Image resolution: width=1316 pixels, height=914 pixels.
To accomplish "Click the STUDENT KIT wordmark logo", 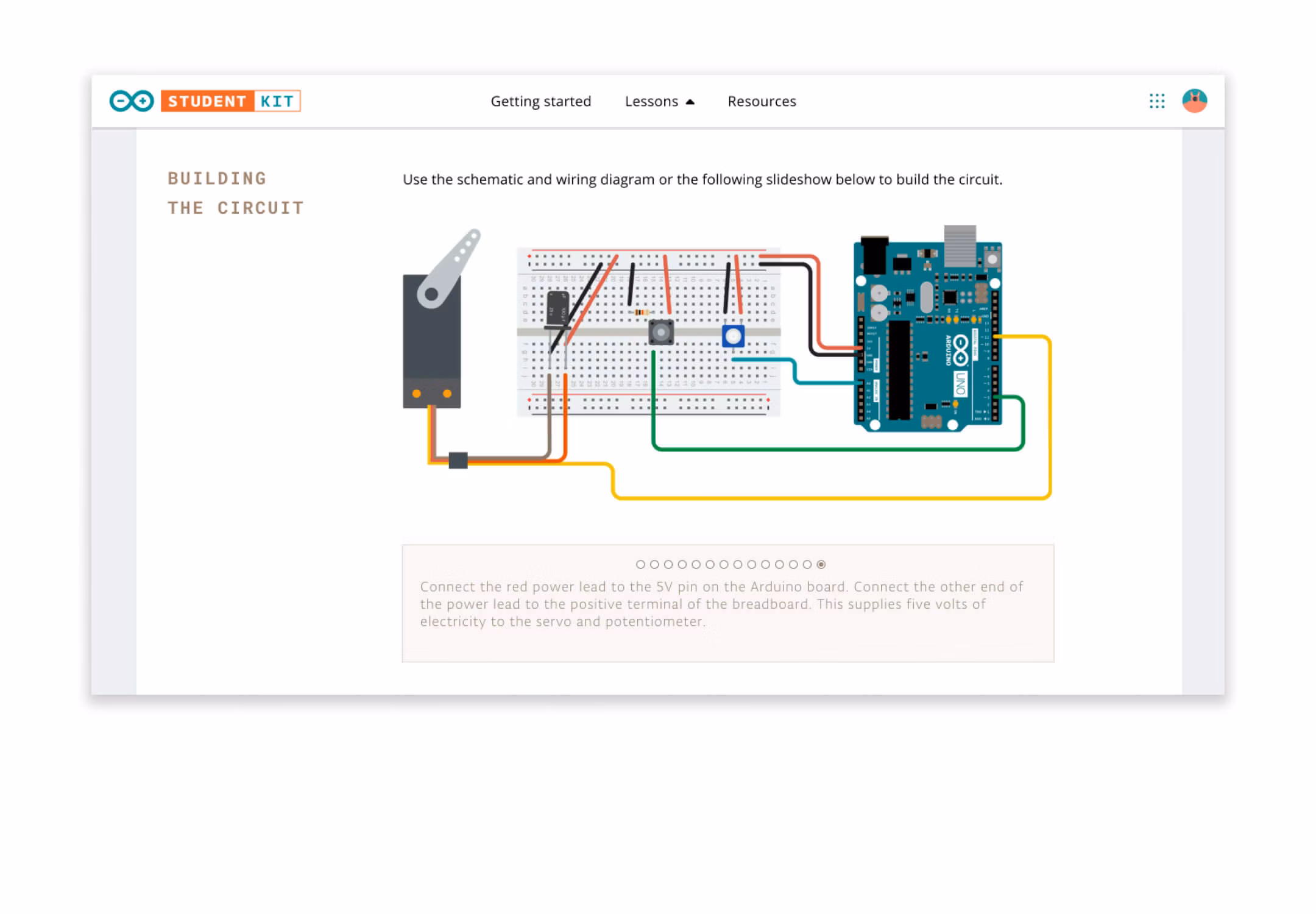I will pos(230,101).
